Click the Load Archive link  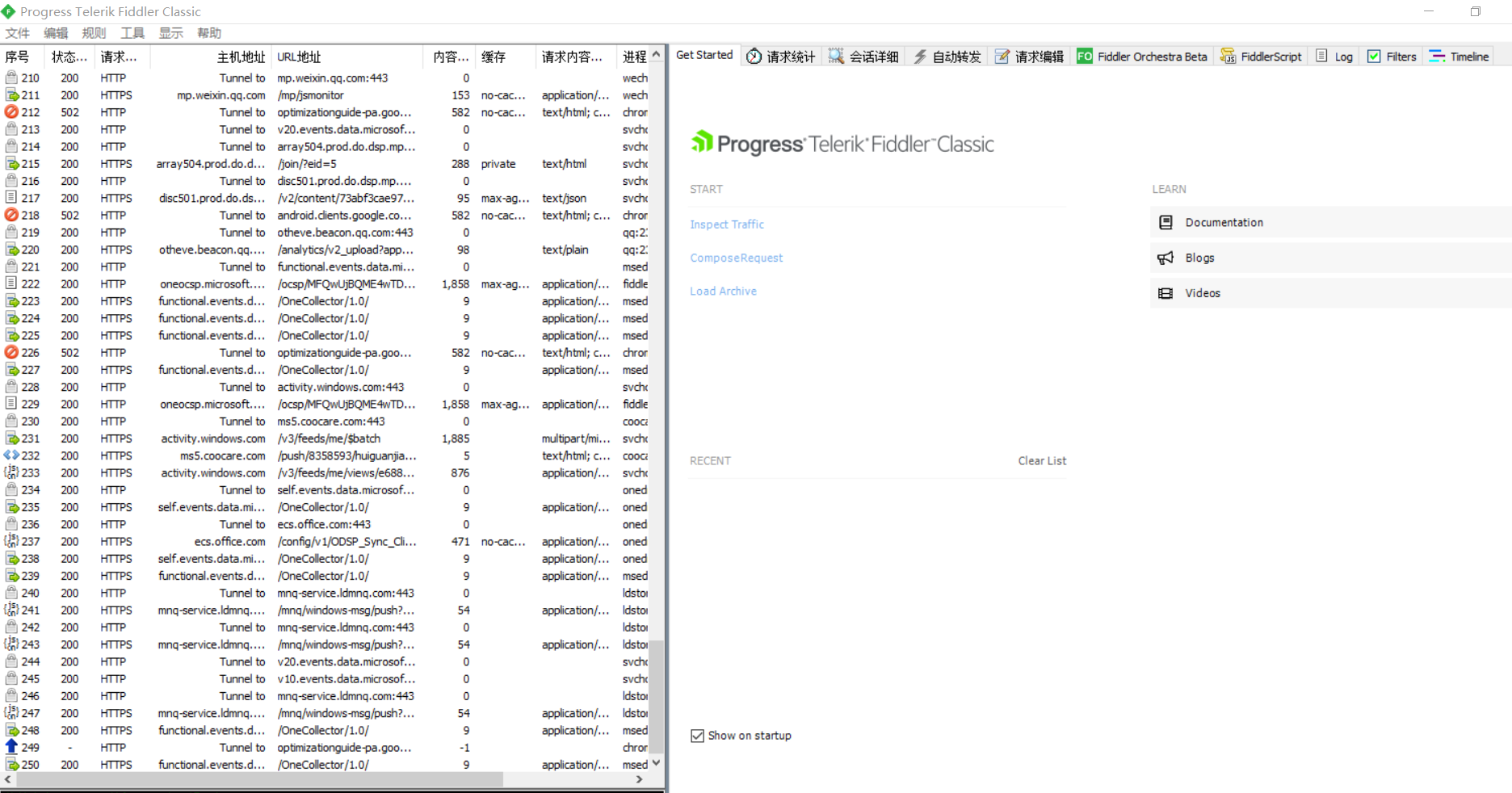tap(723, 291)
